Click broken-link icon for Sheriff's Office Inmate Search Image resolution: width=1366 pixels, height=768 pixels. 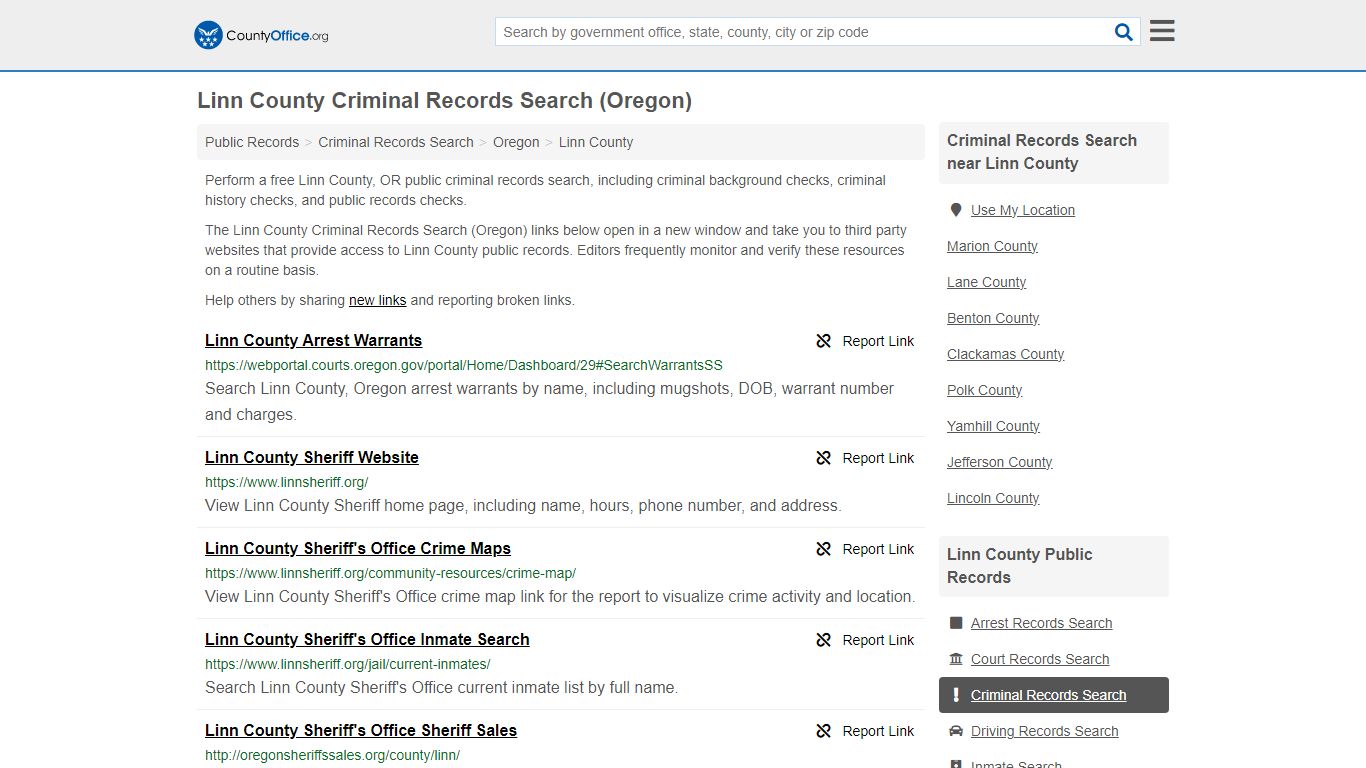pyautogui.click(x=824, y=640)
